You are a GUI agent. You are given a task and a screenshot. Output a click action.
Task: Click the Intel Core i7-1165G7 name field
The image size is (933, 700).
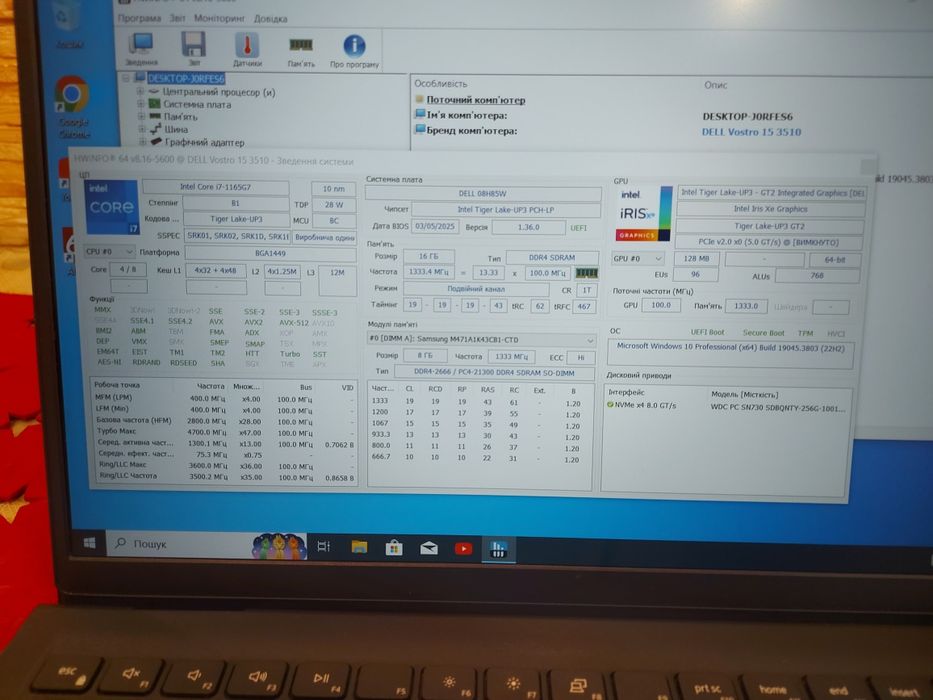pos(215,187)
